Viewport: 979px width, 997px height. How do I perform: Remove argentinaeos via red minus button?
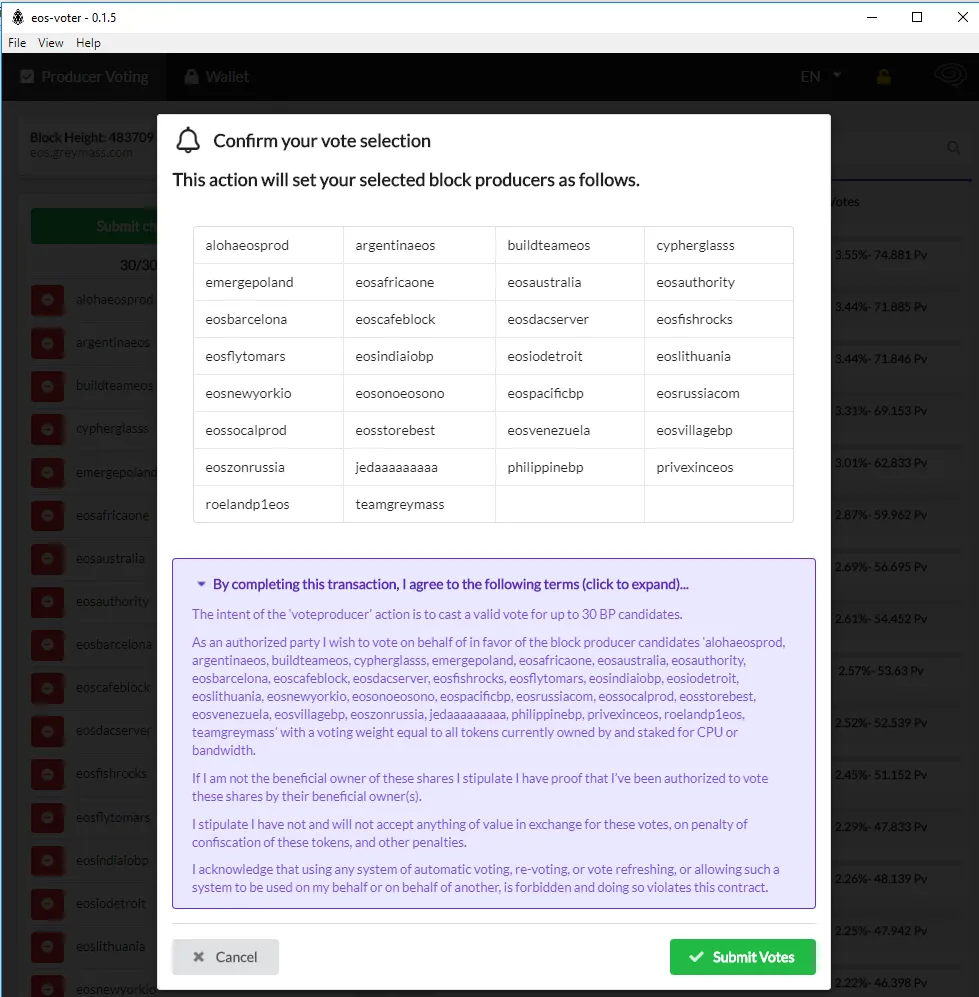(x=48, y=343)
